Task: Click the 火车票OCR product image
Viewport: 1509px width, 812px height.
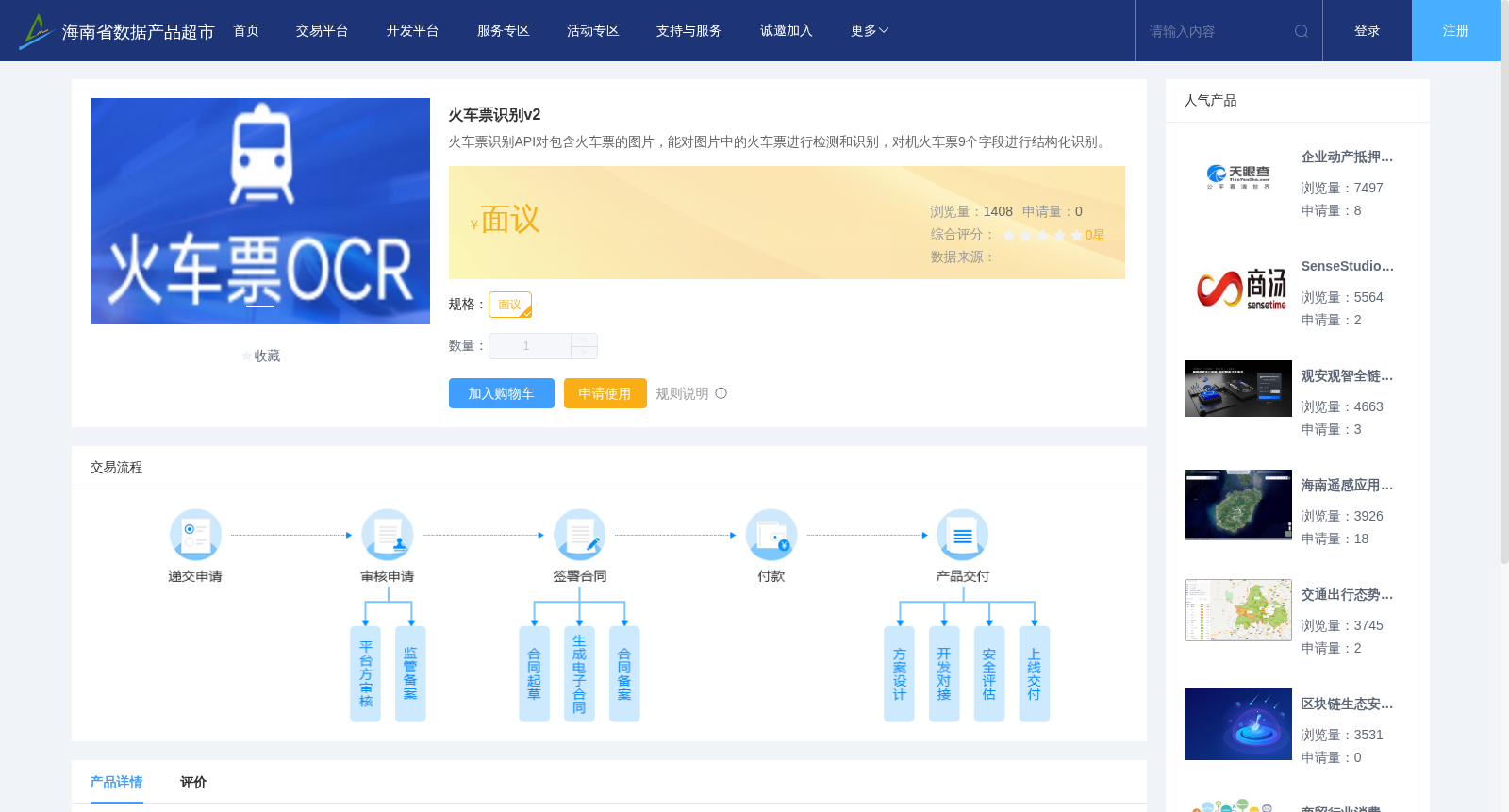Action: coord(260,211)
